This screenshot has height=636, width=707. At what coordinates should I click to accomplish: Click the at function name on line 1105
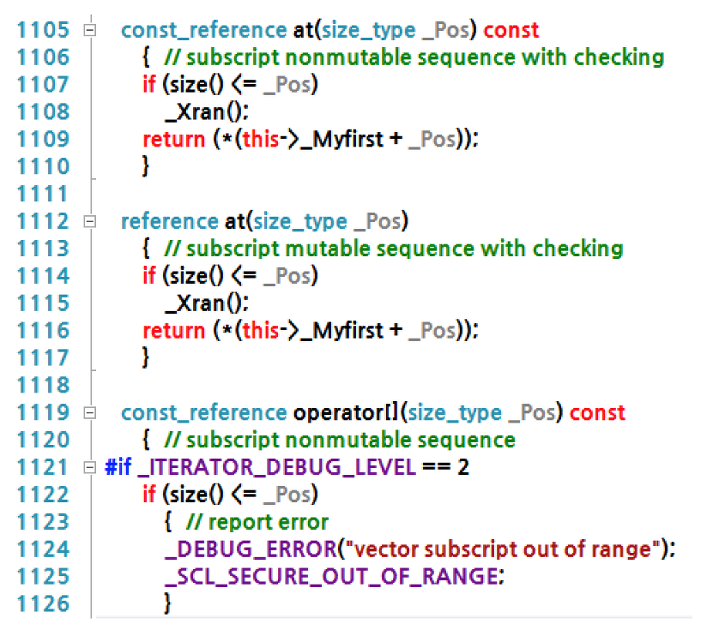click(x=303, y=30)
